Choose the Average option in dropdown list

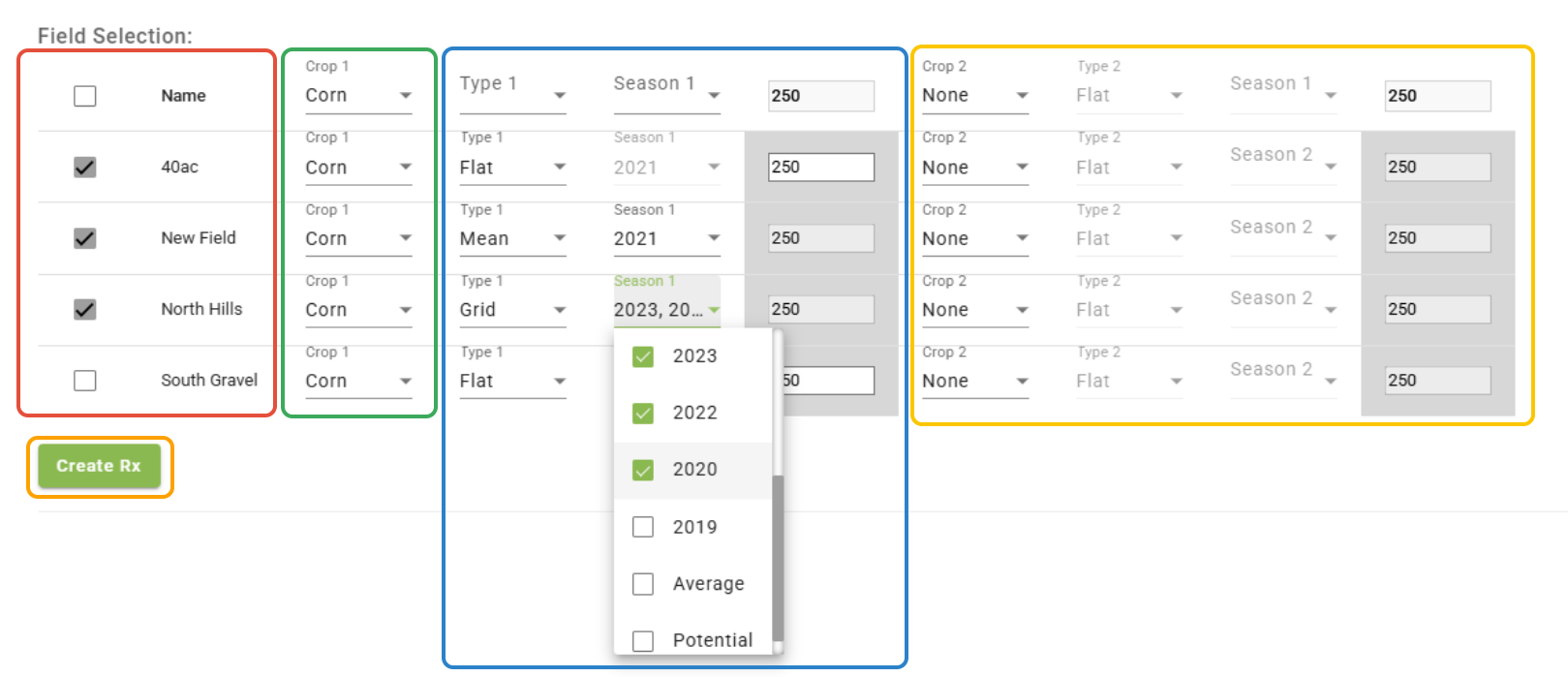(x=643, y=584)
